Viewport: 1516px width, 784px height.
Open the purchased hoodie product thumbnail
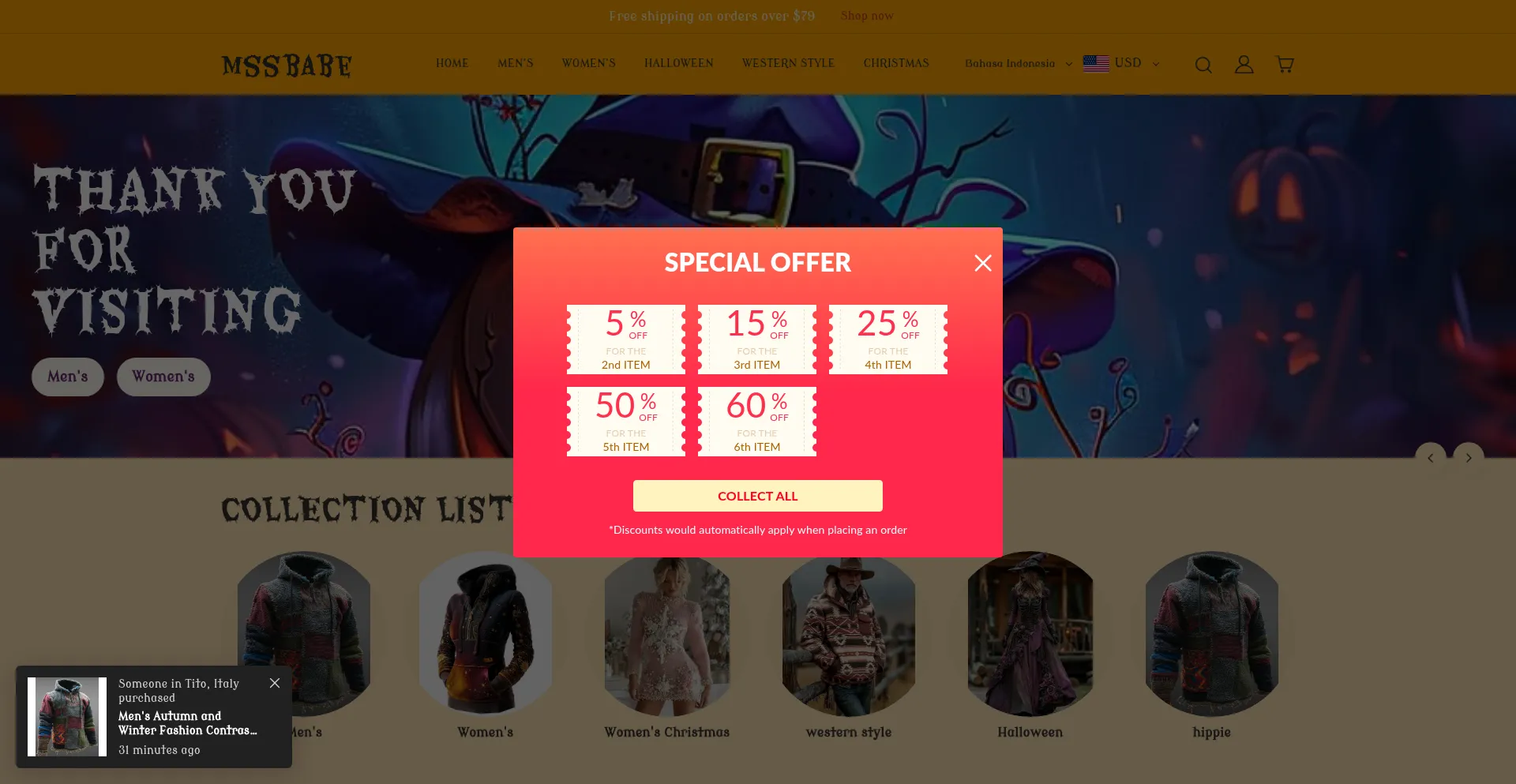tap(67, 717)
